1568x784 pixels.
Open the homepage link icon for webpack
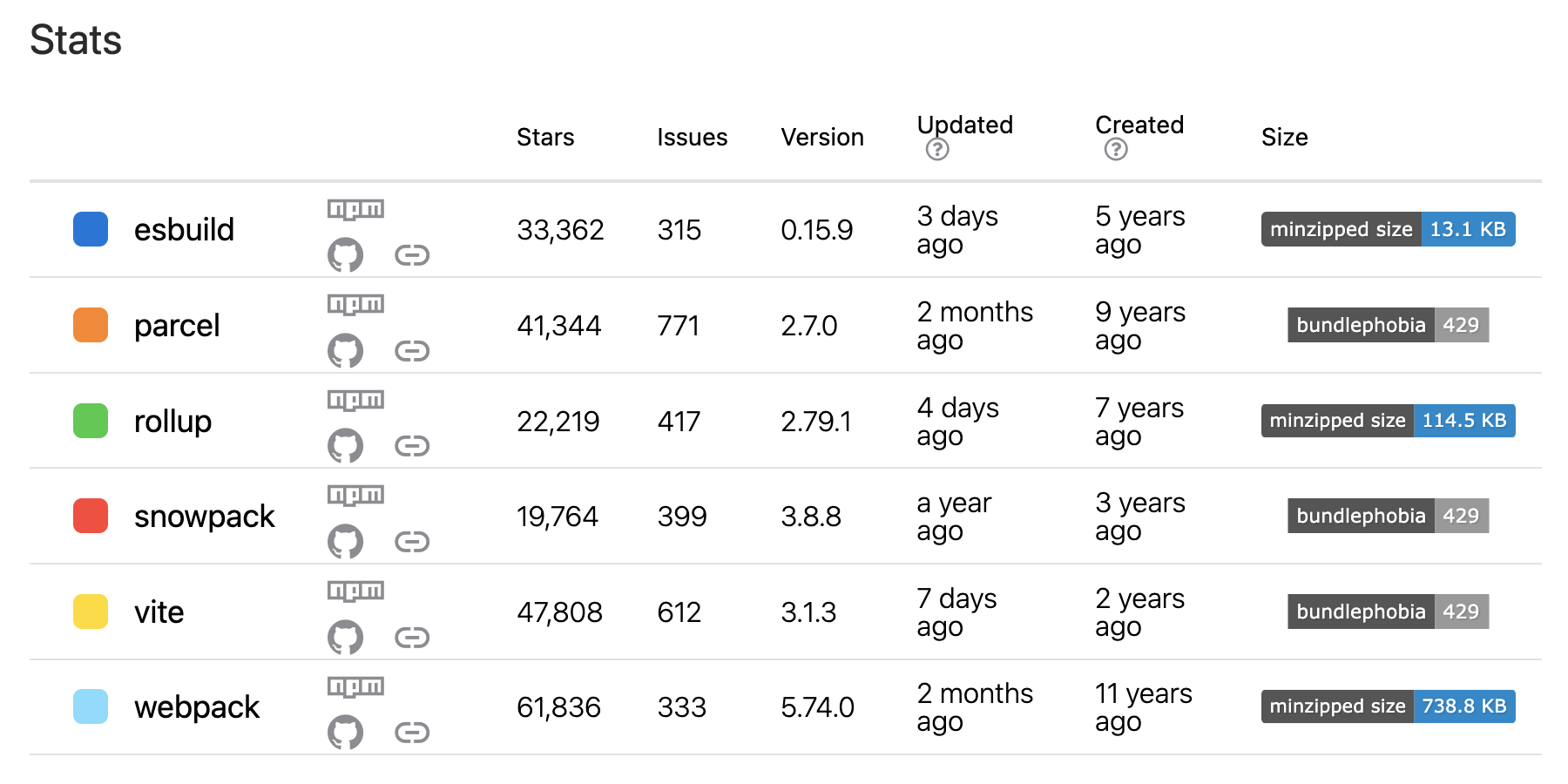pos(412,733)
